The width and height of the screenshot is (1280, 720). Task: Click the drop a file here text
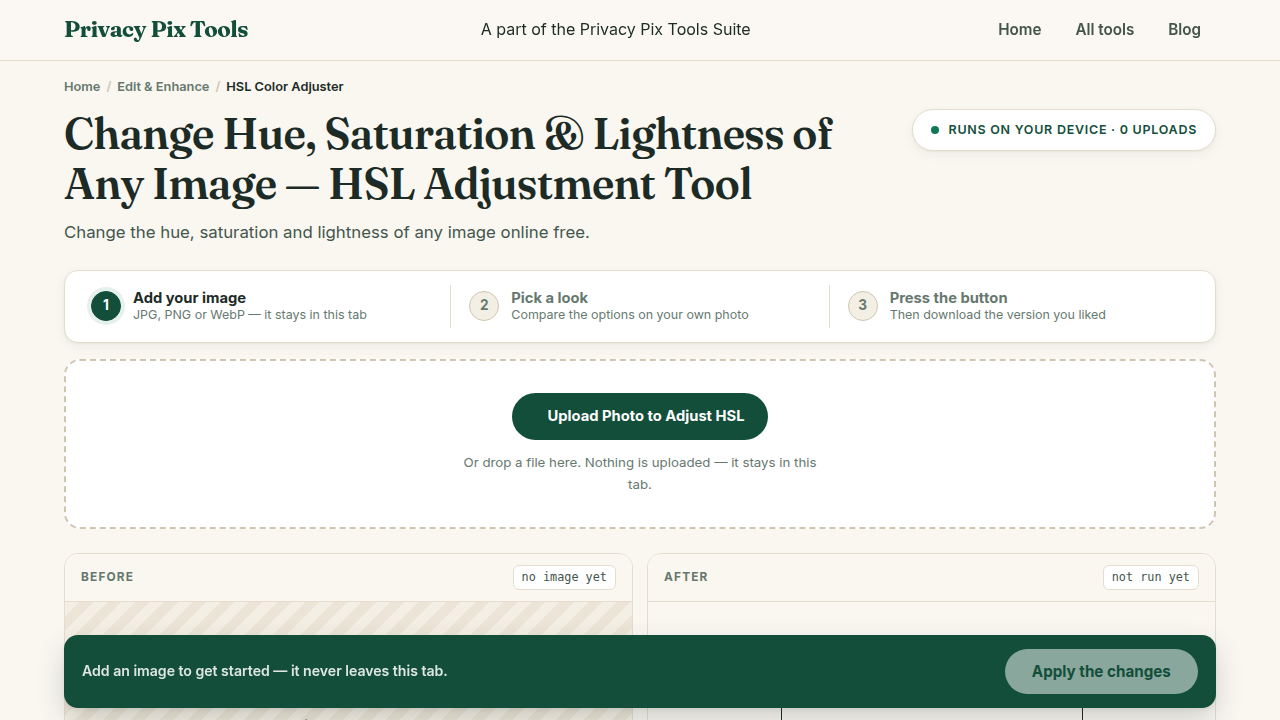click(x=640, y=474)
